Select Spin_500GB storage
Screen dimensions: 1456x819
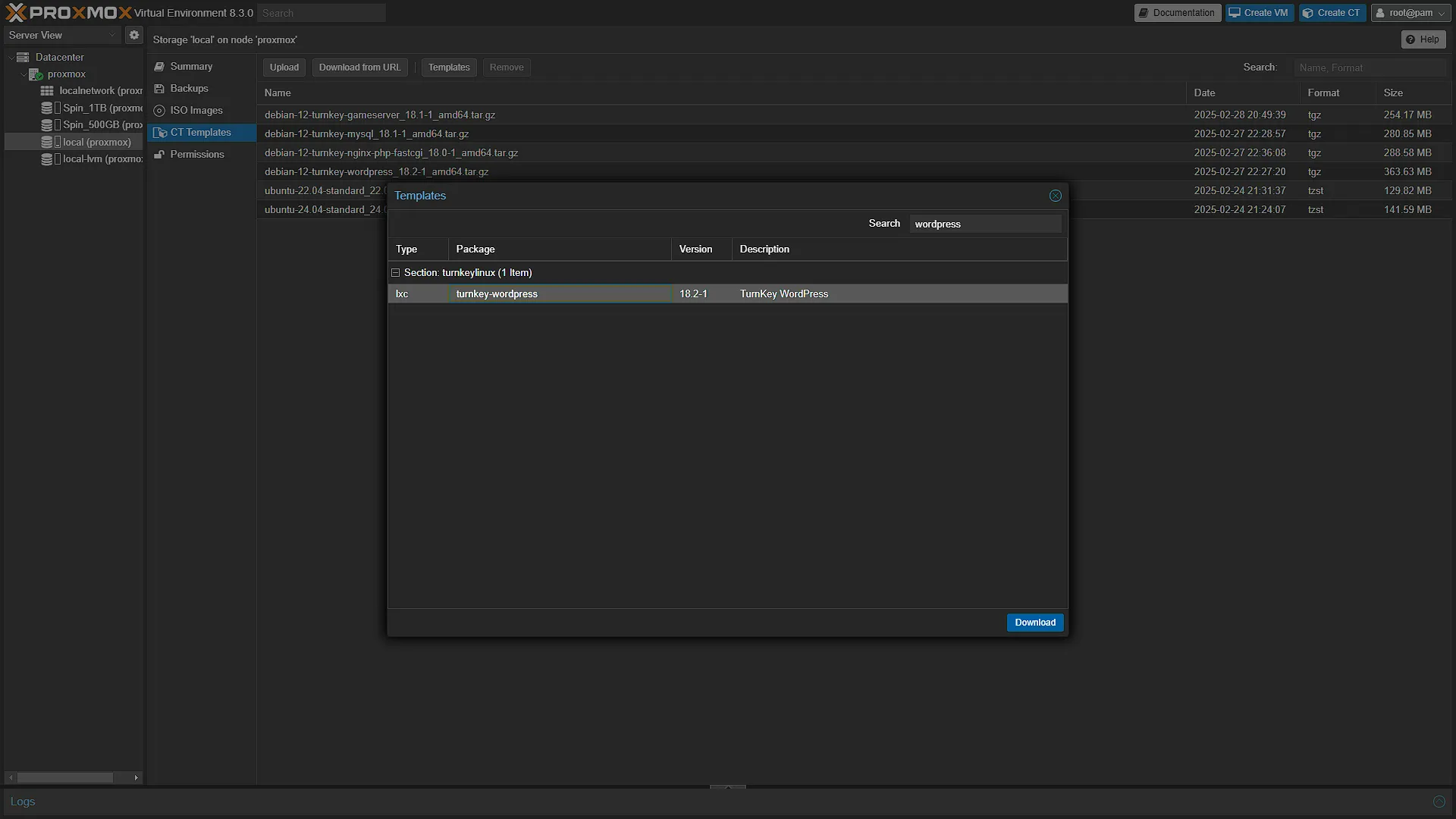pos(92,124)
